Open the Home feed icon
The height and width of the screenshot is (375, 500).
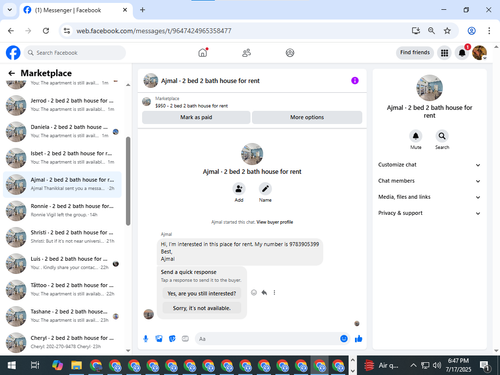pos(203,53)
